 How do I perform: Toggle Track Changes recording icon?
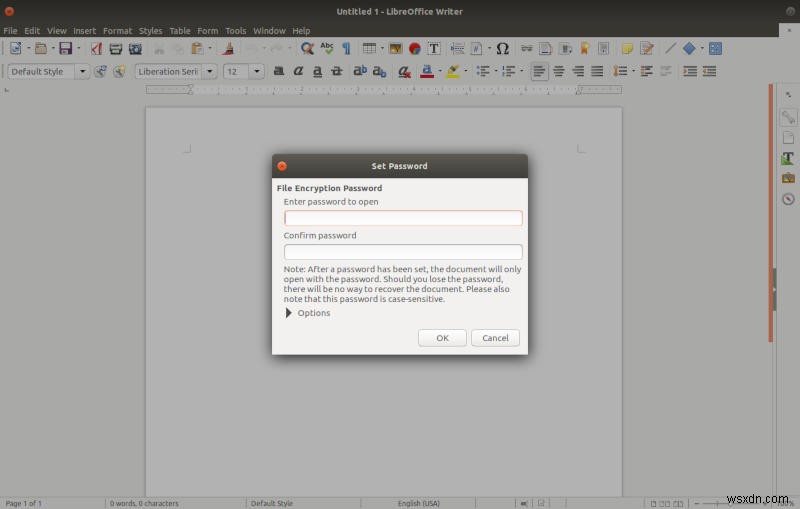(647, 48)
